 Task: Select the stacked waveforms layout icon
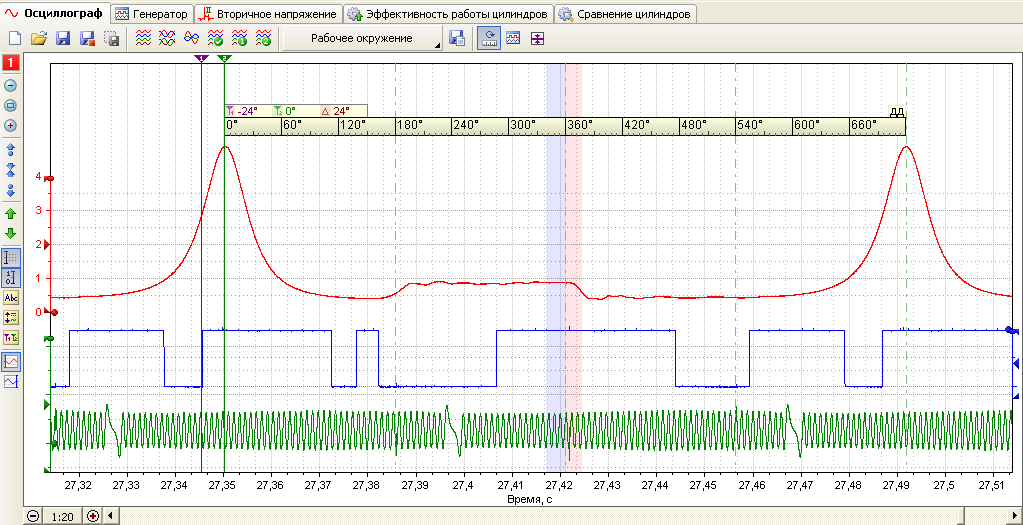click(x=143, y=38)
